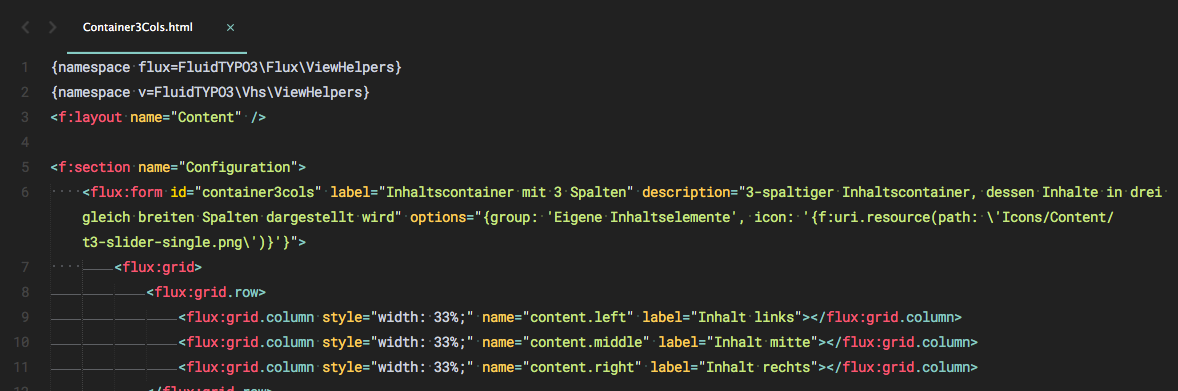Click line number 10 in the gutter
The image size is (1178, 391).
tap(22, 342)
